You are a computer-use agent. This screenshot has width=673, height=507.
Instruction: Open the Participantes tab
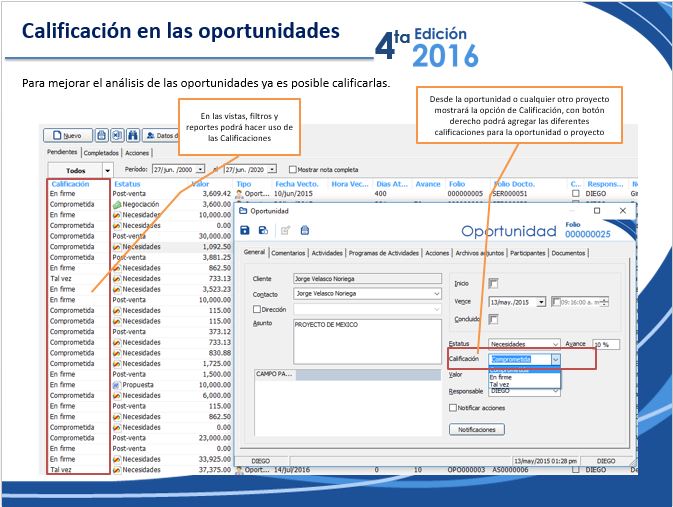pos(527,253)
